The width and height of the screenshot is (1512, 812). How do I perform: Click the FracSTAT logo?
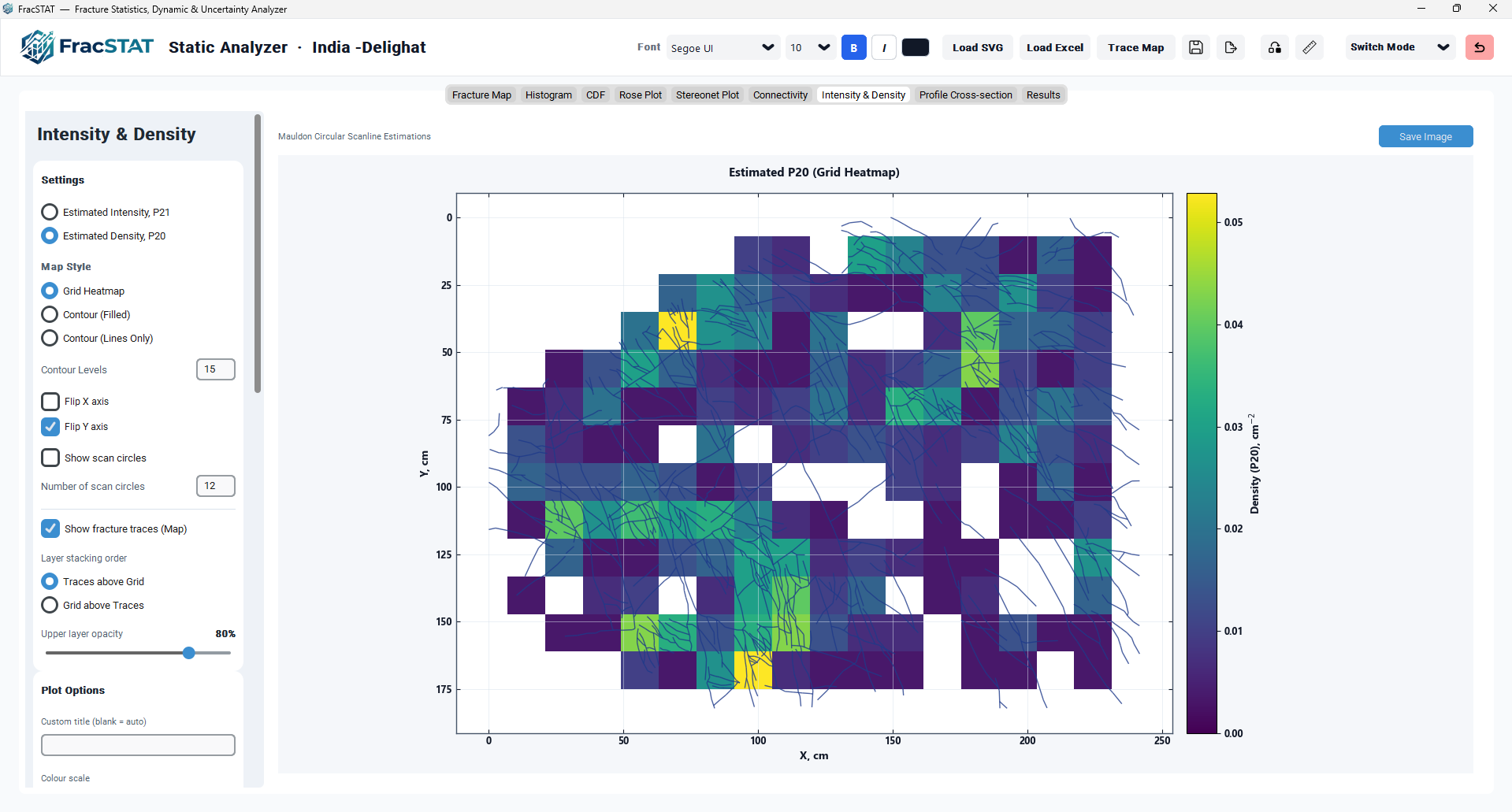coord(87,46)
